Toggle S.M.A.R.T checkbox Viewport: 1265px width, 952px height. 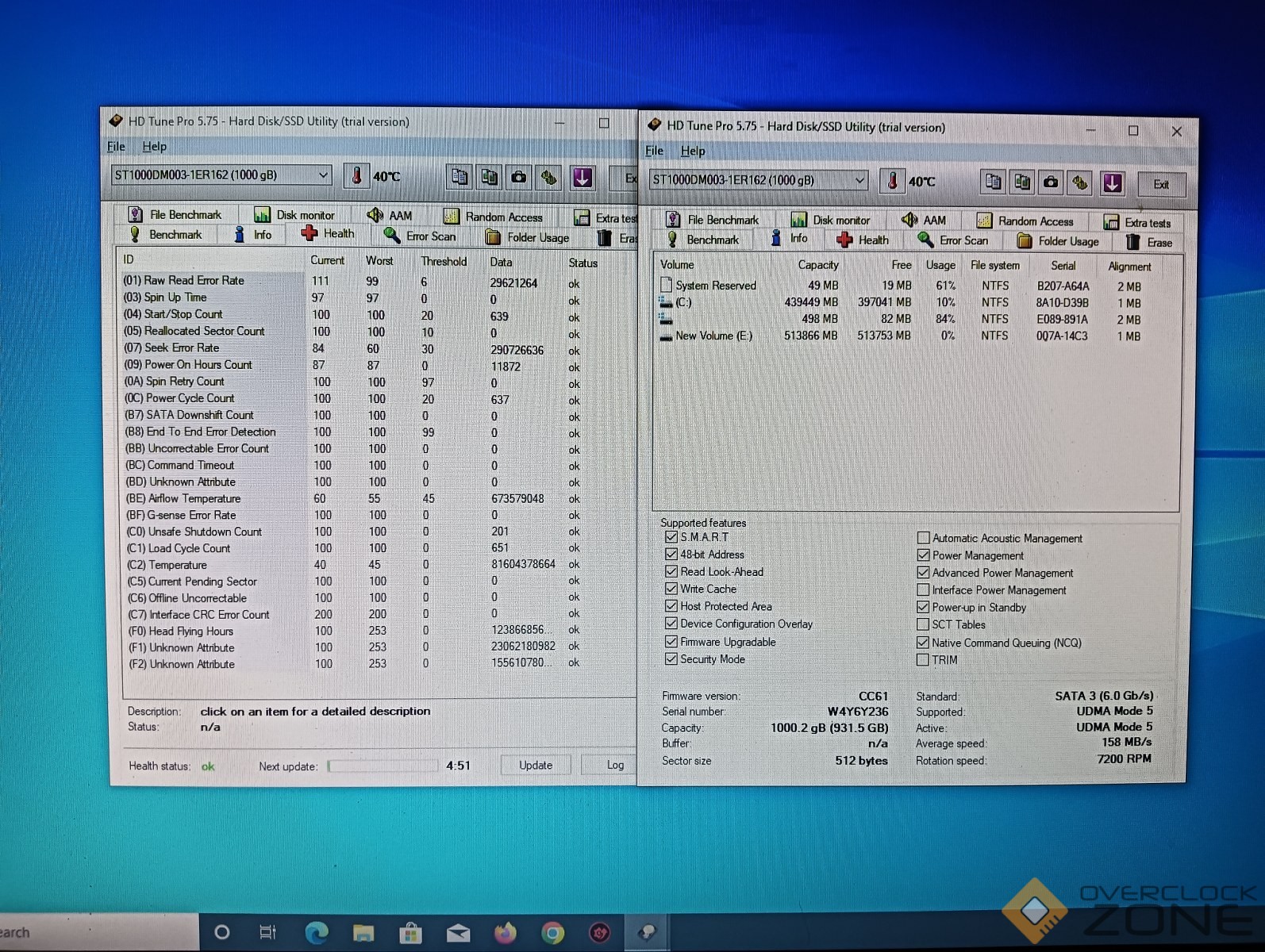point(671,537)
